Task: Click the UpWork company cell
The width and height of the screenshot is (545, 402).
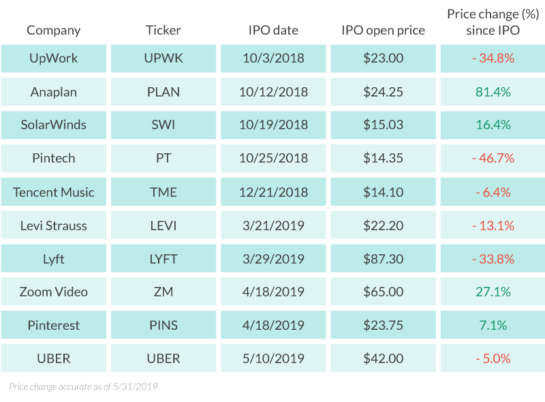Action: (x=54, y=58)
